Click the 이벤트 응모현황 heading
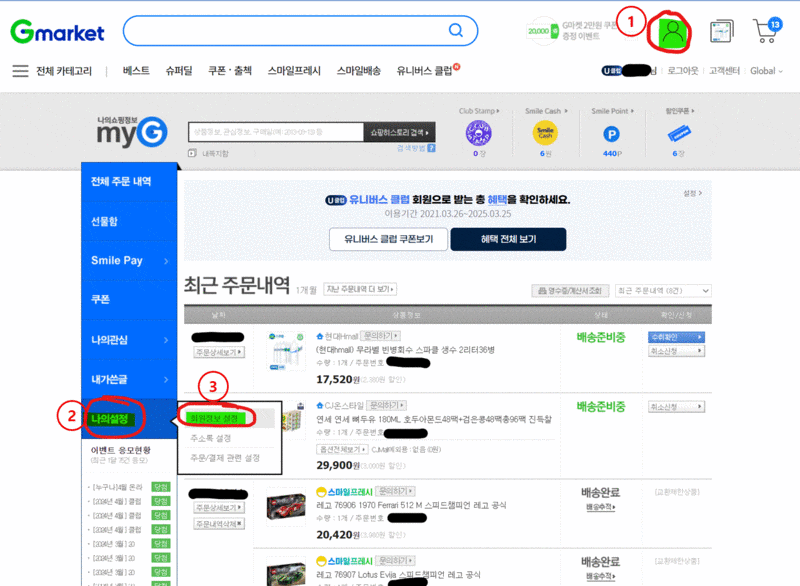This screenshot has width=800, height=586. [121, 450]
